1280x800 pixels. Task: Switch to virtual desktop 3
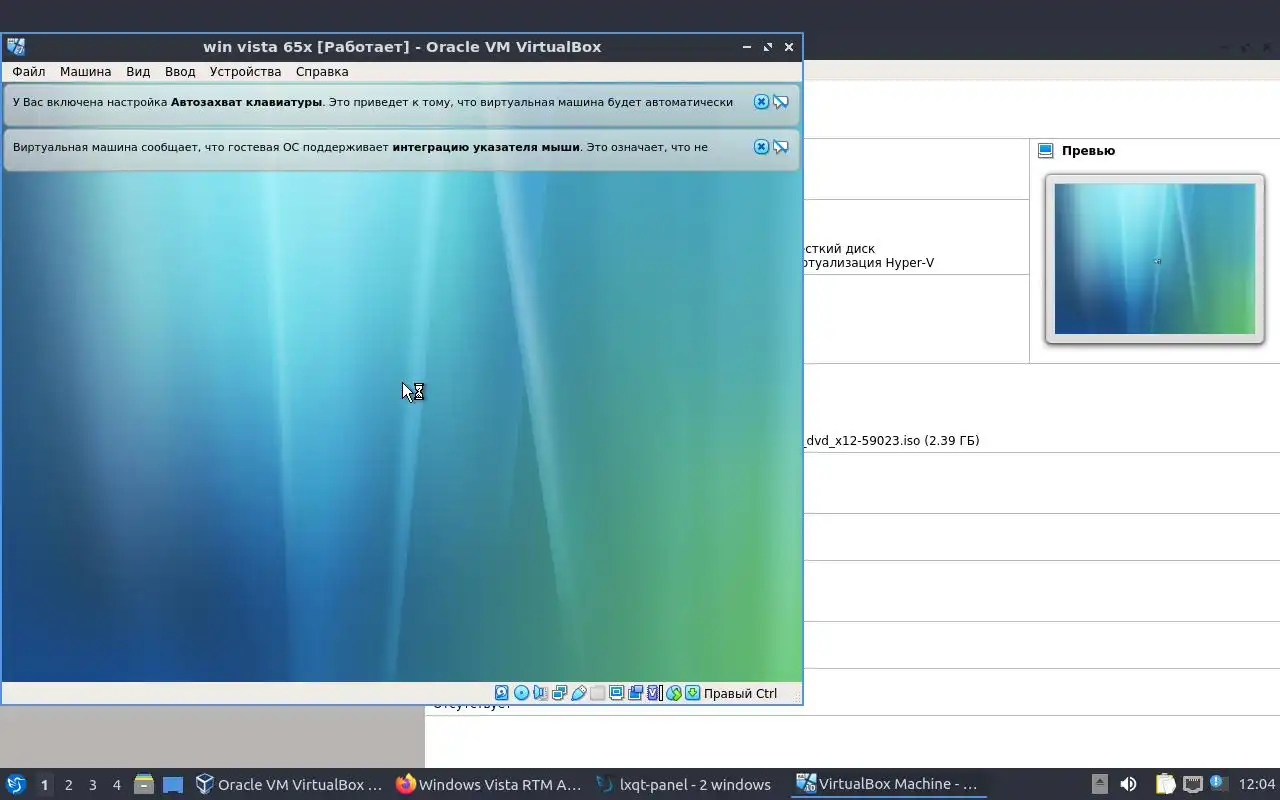point(92,785)
